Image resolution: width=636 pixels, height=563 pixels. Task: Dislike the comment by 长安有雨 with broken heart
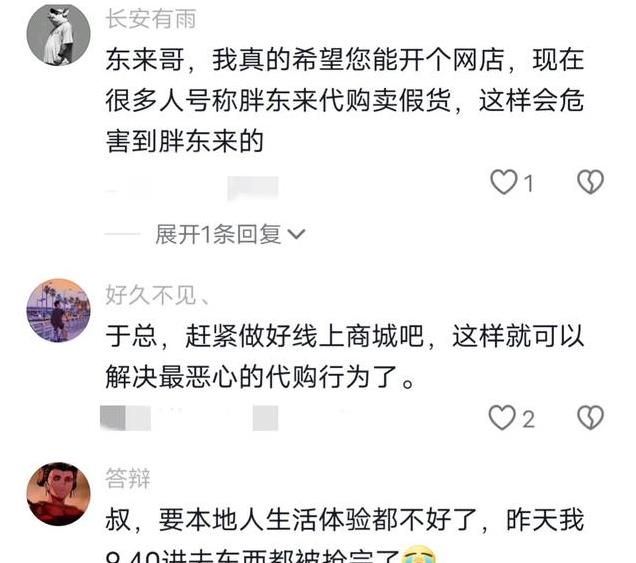[x=591, y=182]
